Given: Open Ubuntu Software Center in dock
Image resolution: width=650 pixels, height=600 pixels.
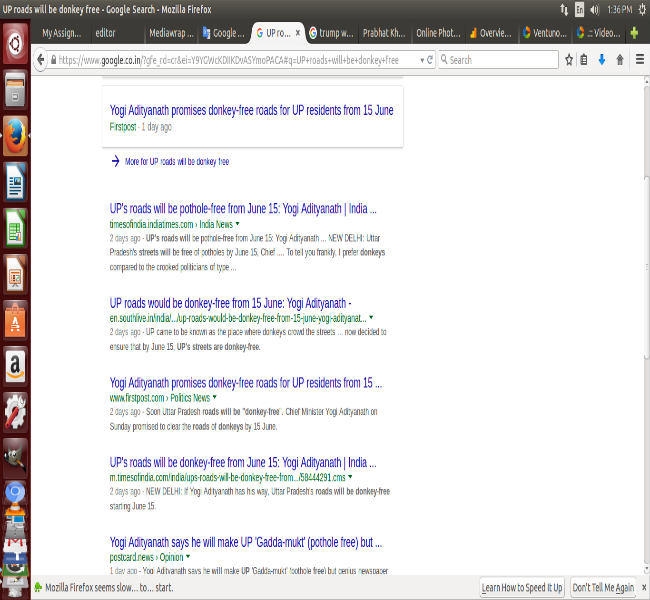Looking at the screenshot, I should [x=15, y=321].
